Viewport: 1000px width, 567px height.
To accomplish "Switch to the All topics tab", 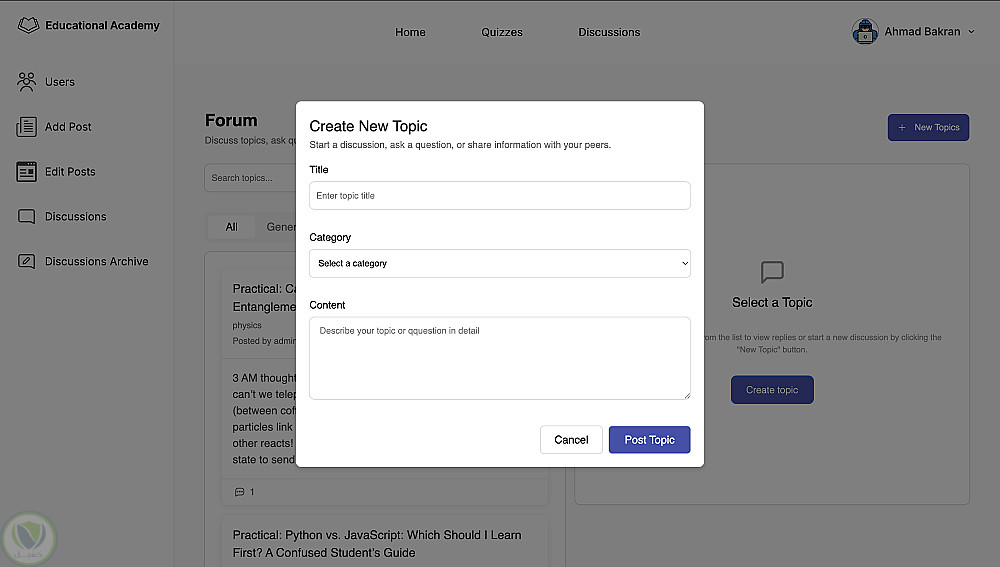I will (231, 227).
